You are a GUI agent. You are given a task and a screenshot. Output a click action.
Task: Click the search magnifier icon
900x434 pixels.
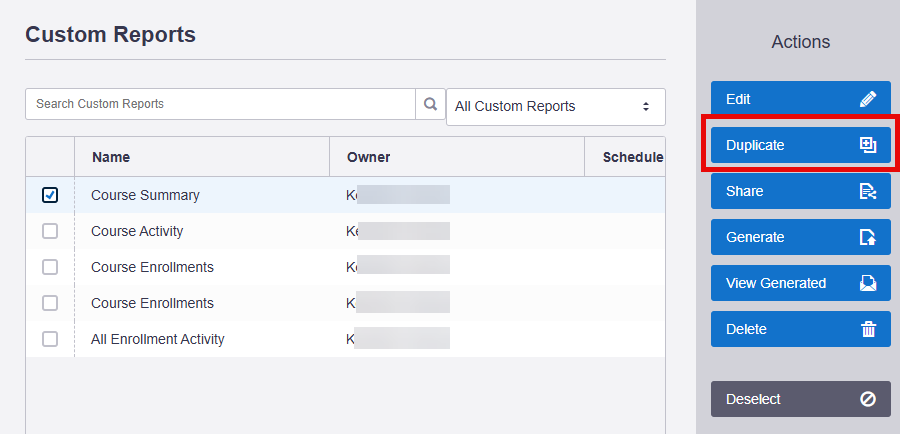tap(430, 104)
